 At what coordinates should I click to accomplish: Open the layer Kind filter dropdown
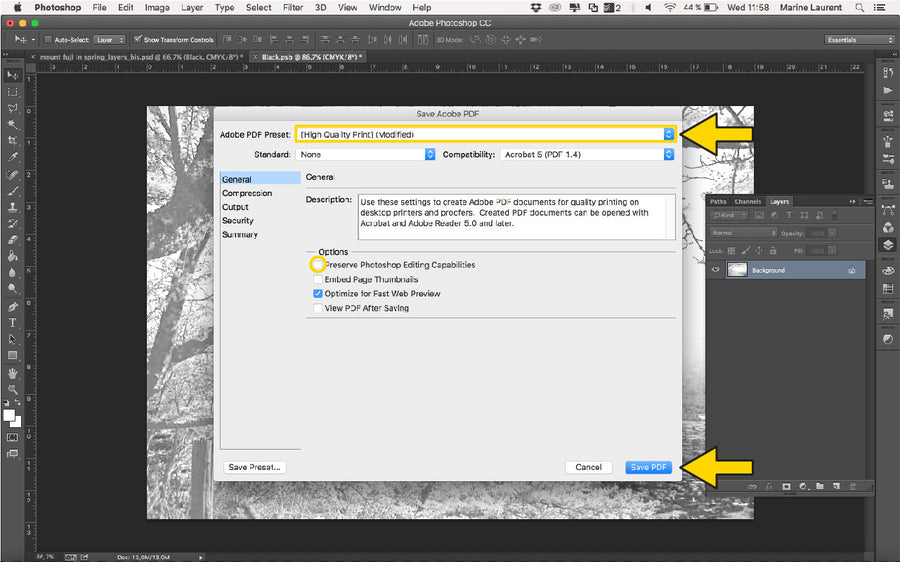click(729, 215)
